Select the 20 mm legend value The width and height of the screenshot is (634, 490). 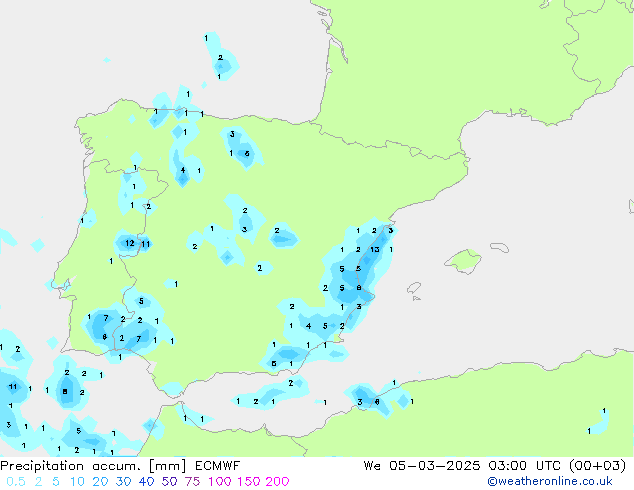click(x=100, y=482)
